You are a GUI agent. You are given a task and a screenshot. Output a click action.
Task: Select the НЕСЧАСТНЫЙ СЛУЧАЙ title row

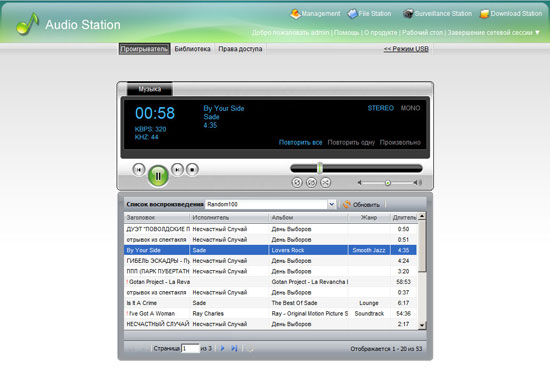270,324
